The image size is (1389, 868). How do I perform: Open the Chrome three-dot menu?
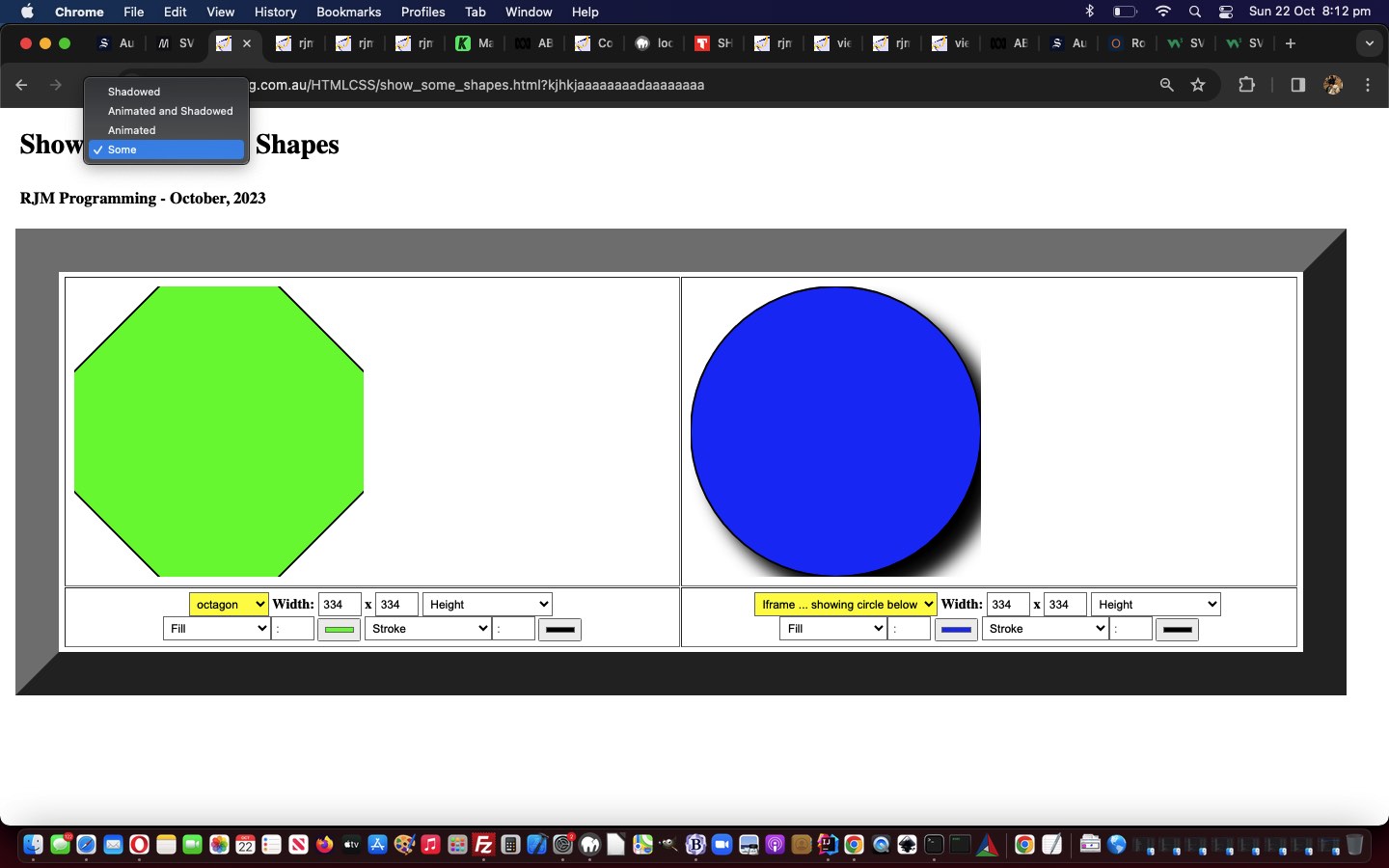click(1368, 85)
